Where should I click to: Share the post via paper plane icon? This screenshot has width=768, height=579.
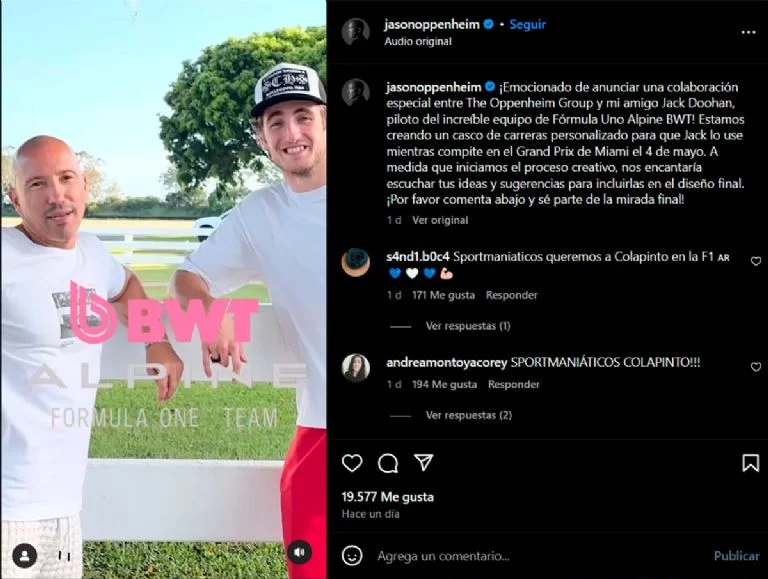pos(424,462)
